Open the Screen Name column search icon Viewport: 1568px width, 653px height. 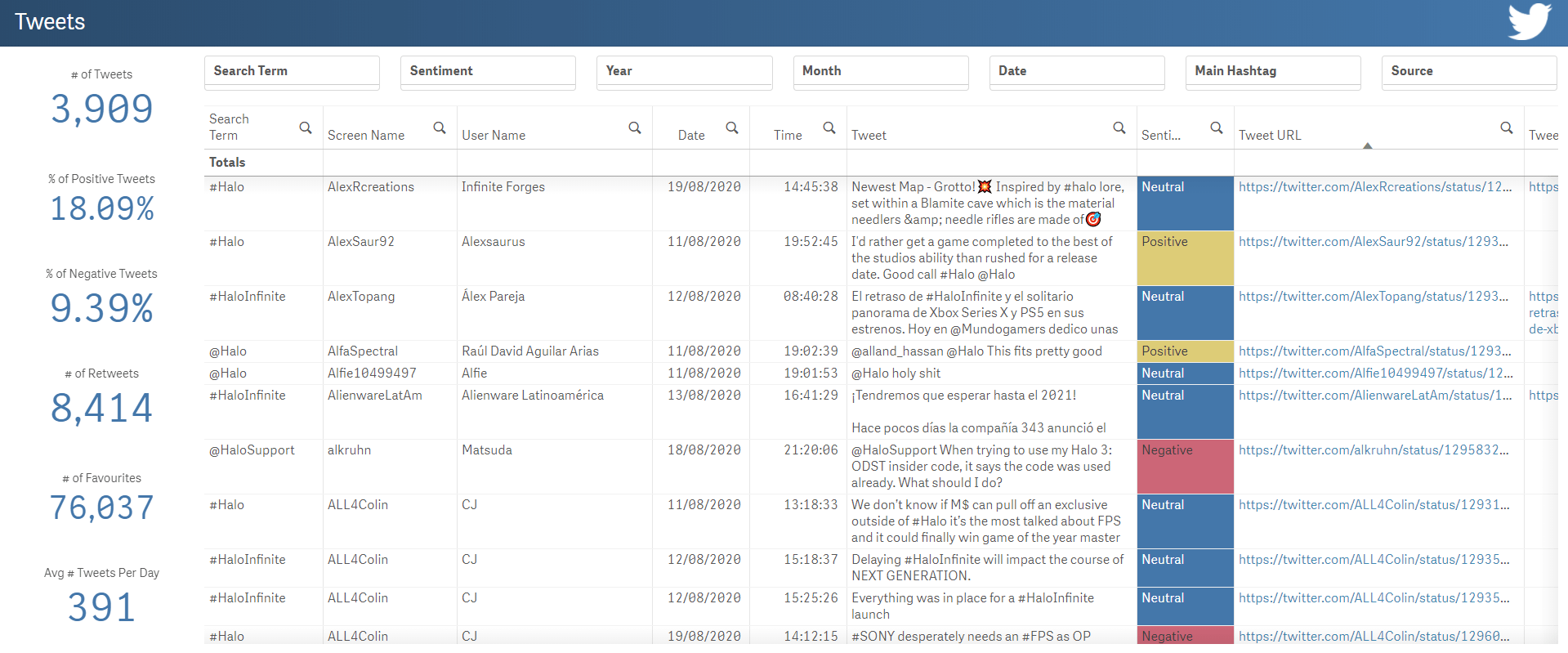pyautogui.click(x=440, y=127)
